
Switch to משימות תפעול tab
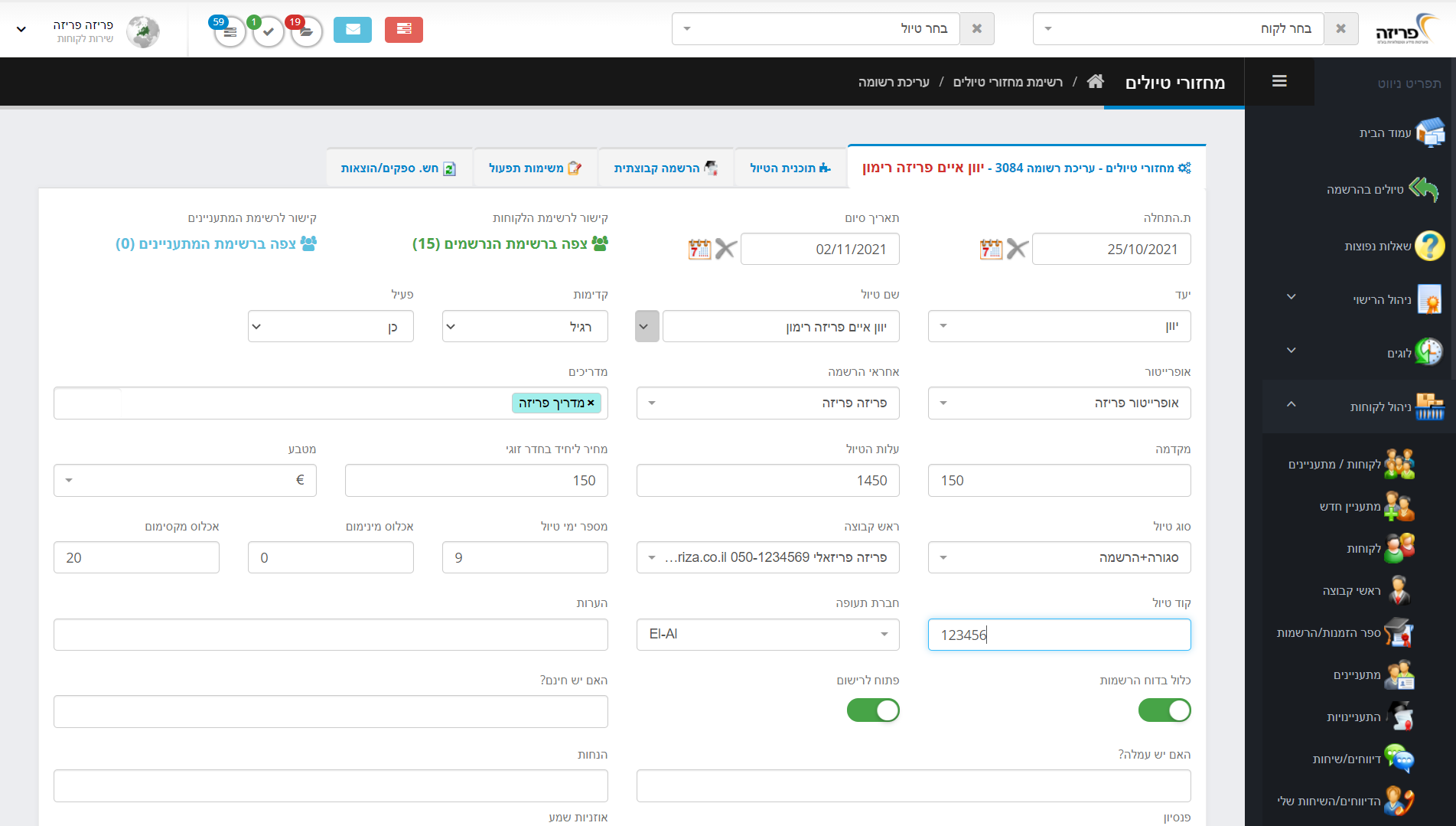[535, 168]
